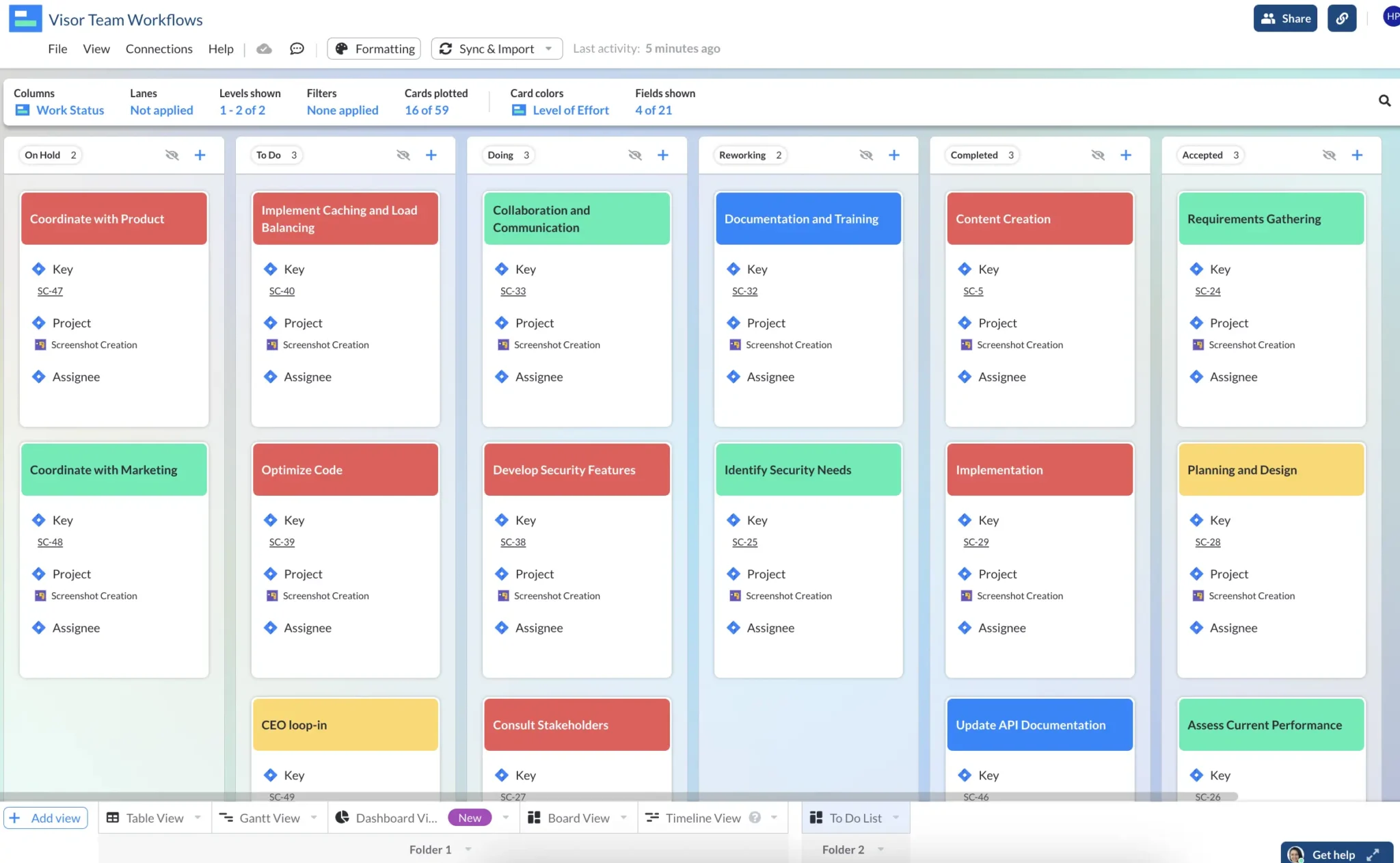Expand Gantt View tab options arrow

[314, 817]
